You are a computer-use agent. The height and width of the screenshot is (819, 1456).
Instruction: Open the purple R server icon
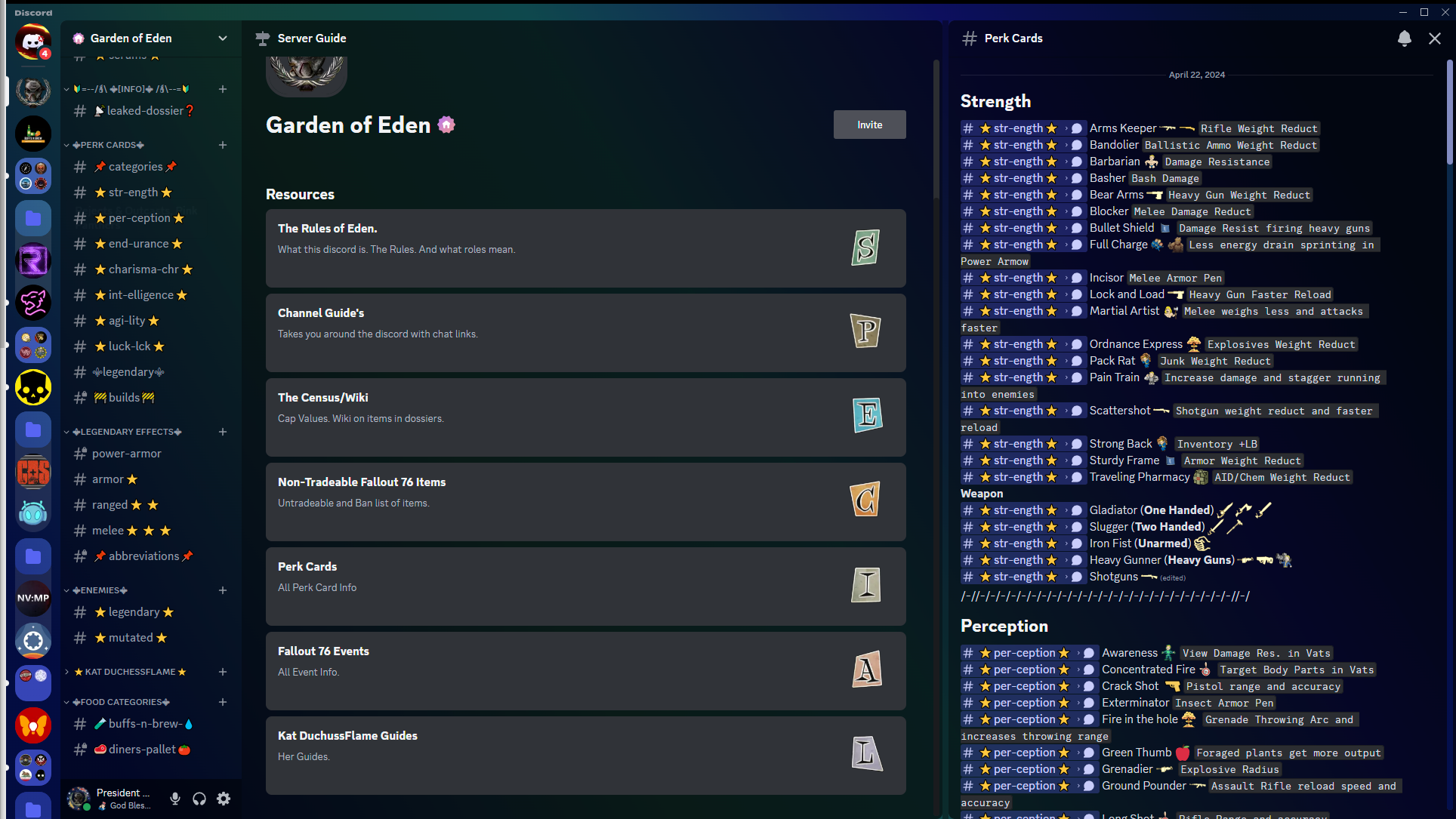pyautogui.click(x=33, y=260)
